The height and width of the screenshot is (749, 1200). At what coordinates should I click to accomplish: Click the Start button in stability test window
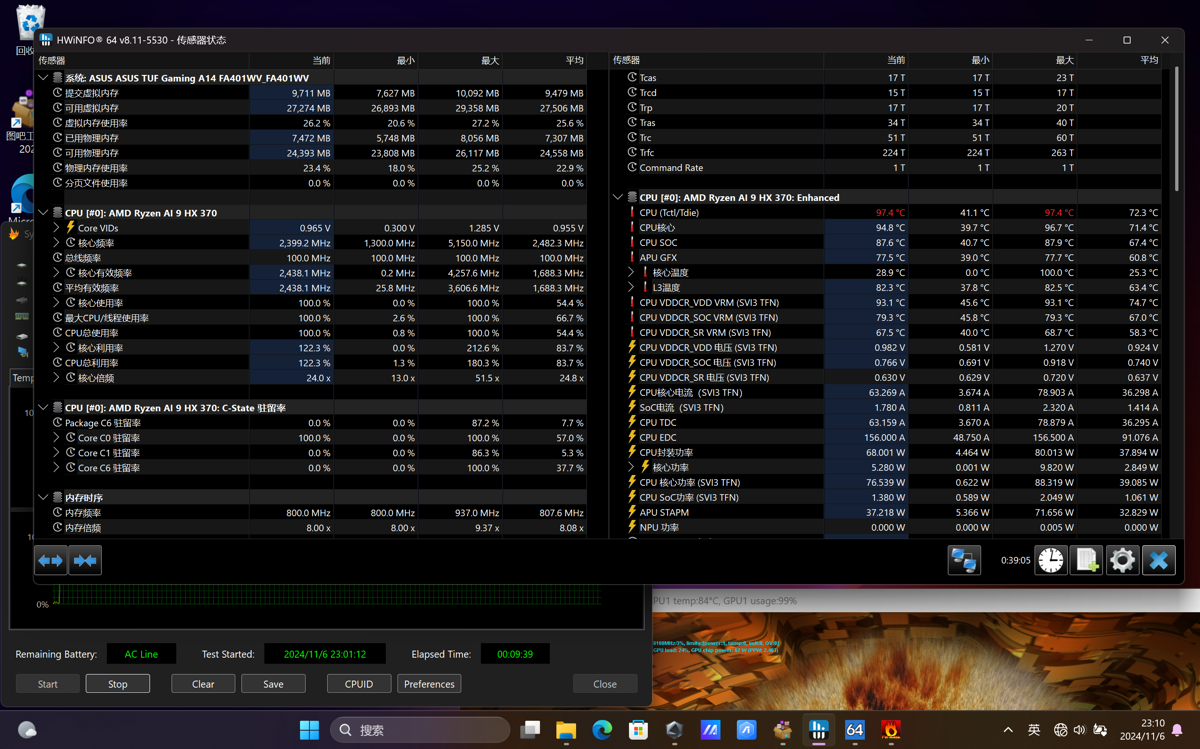tap(48, 684)
